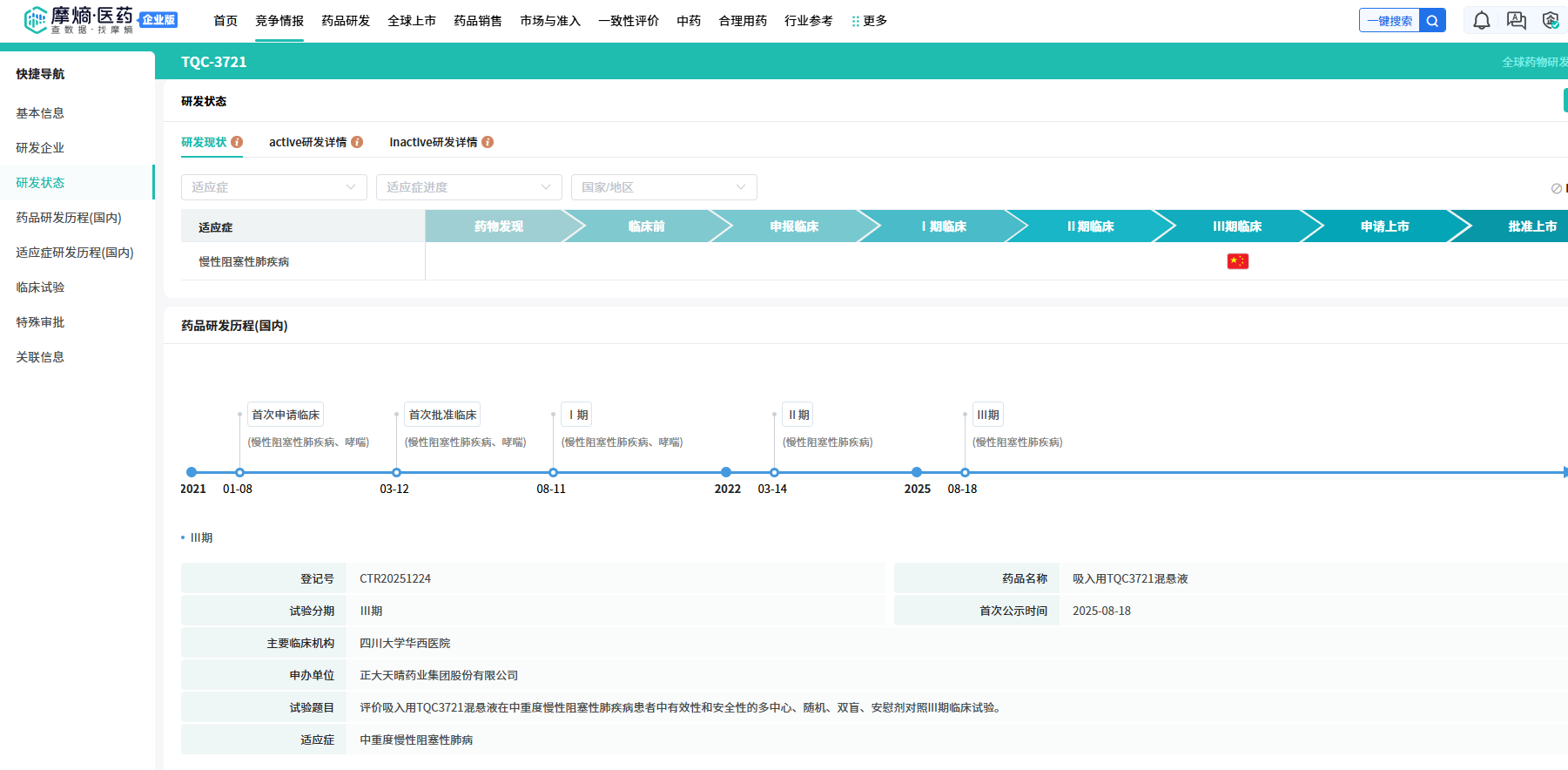
Task: Open the 中药 menu
Action: [x=689, y=21]
